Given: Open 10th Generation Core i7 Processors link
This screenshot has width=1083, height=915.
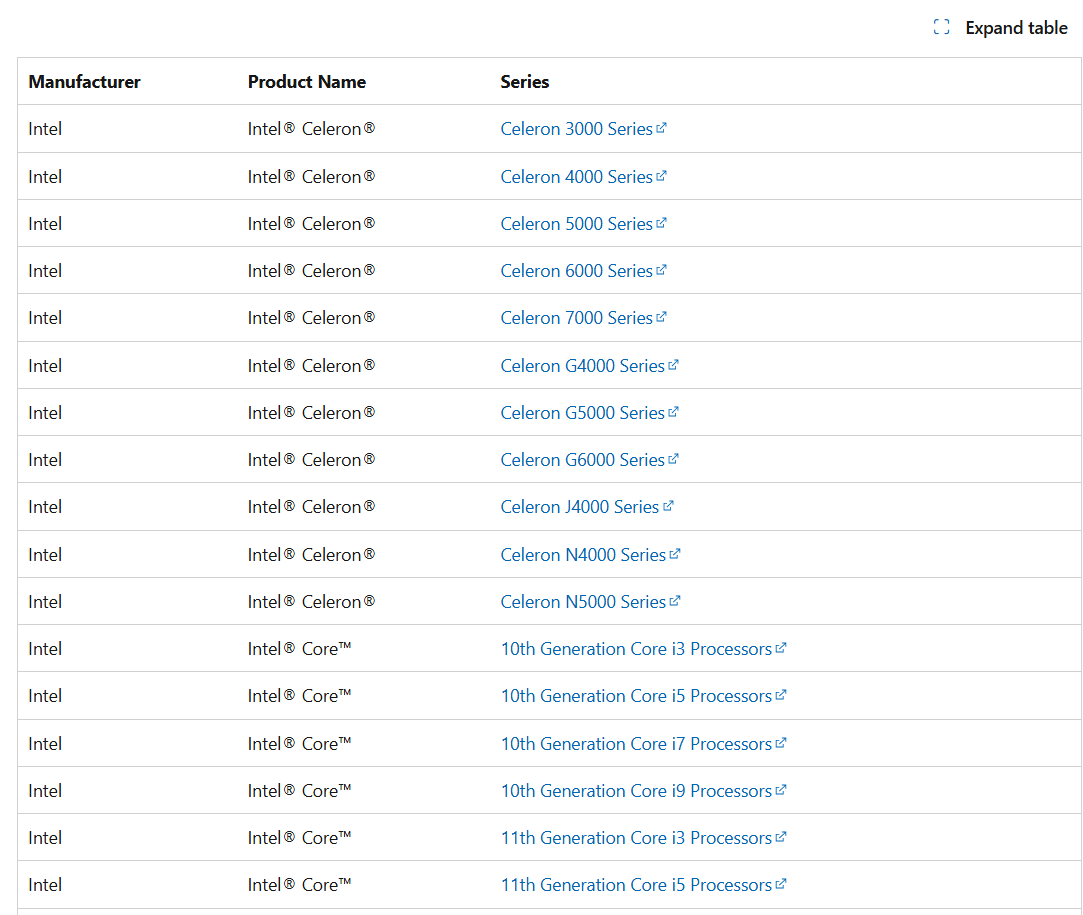Looking at the screenshot, I should 636,744.
